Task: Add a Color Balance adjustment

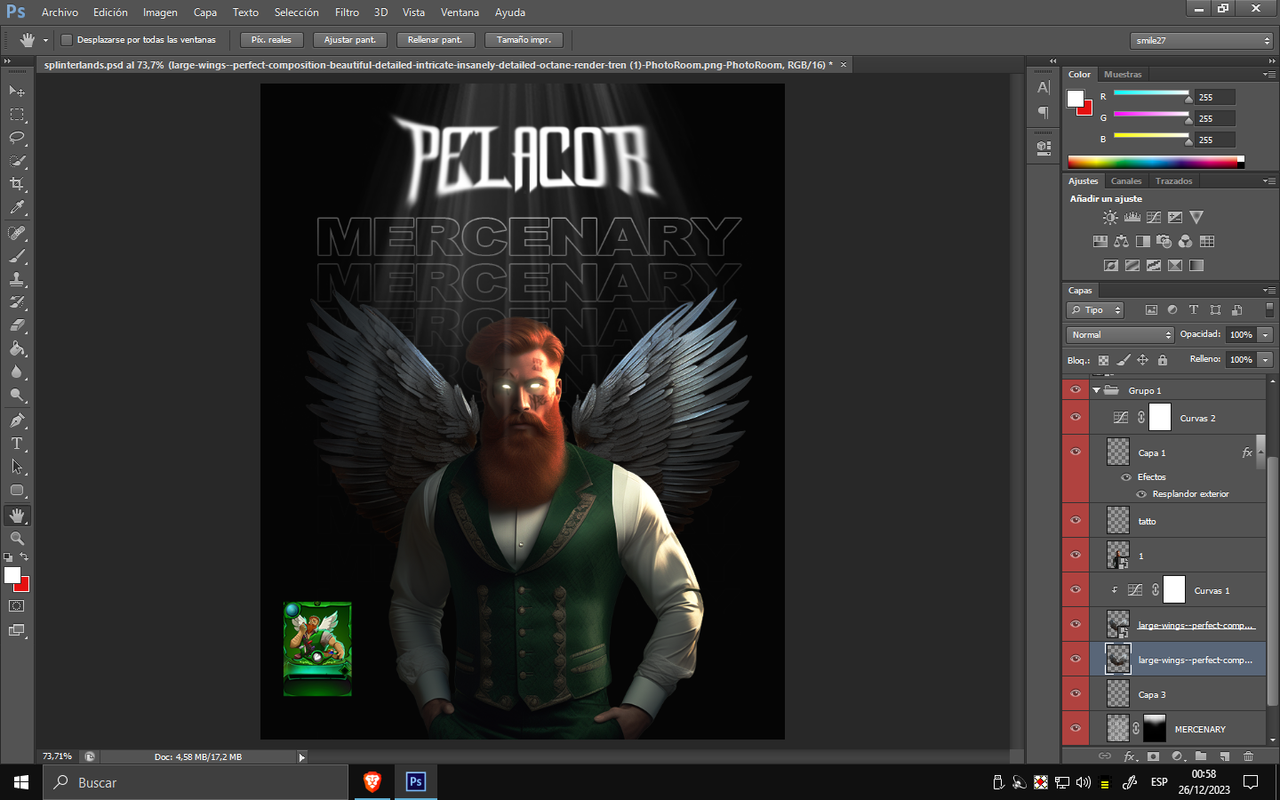Action: point(1121,241)
